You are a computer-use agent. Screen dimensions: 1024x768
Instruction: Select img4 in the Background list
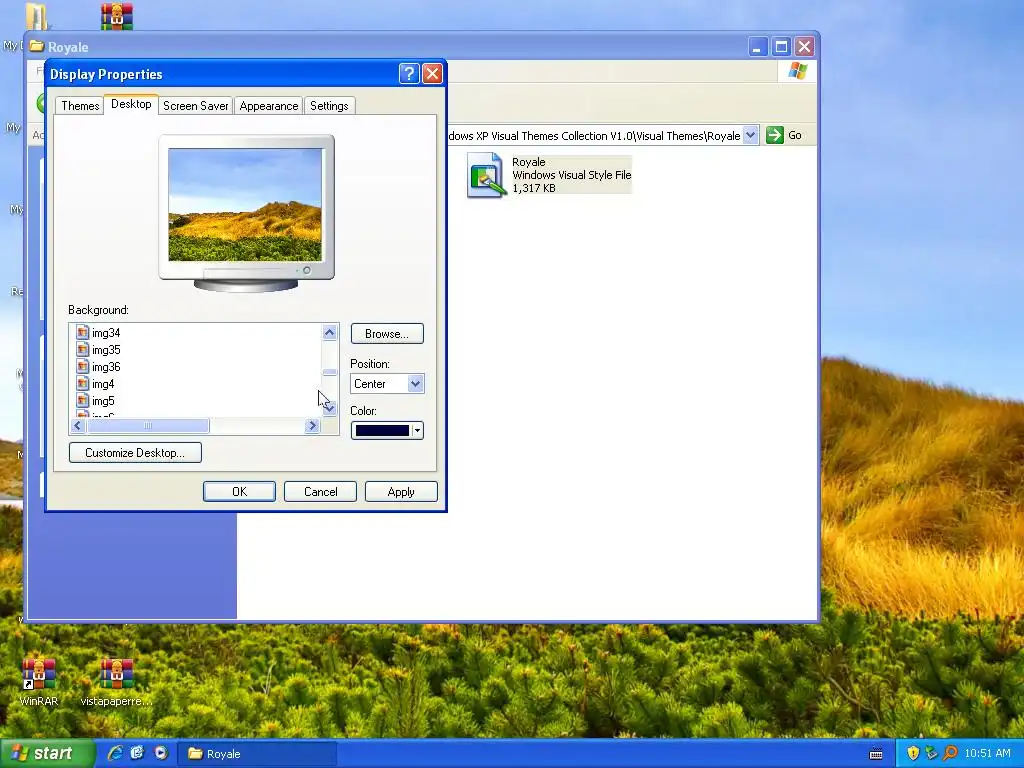coord(103,384)
